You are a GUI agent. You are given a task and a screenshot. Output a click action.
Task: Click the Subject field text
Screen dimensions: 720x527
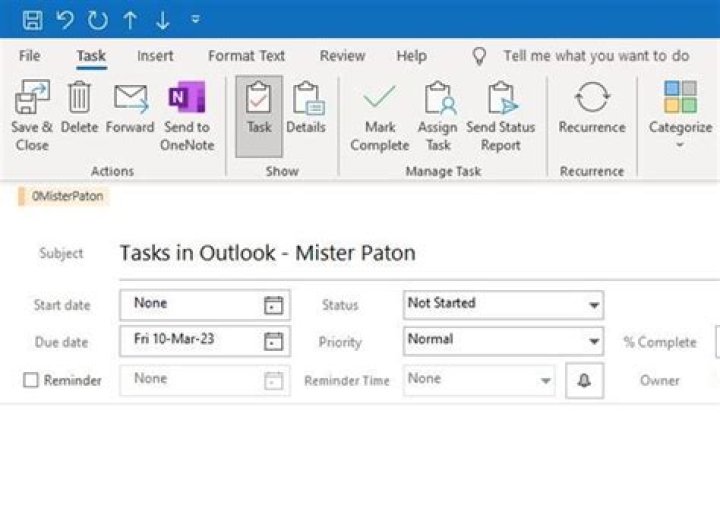point(268,253)
